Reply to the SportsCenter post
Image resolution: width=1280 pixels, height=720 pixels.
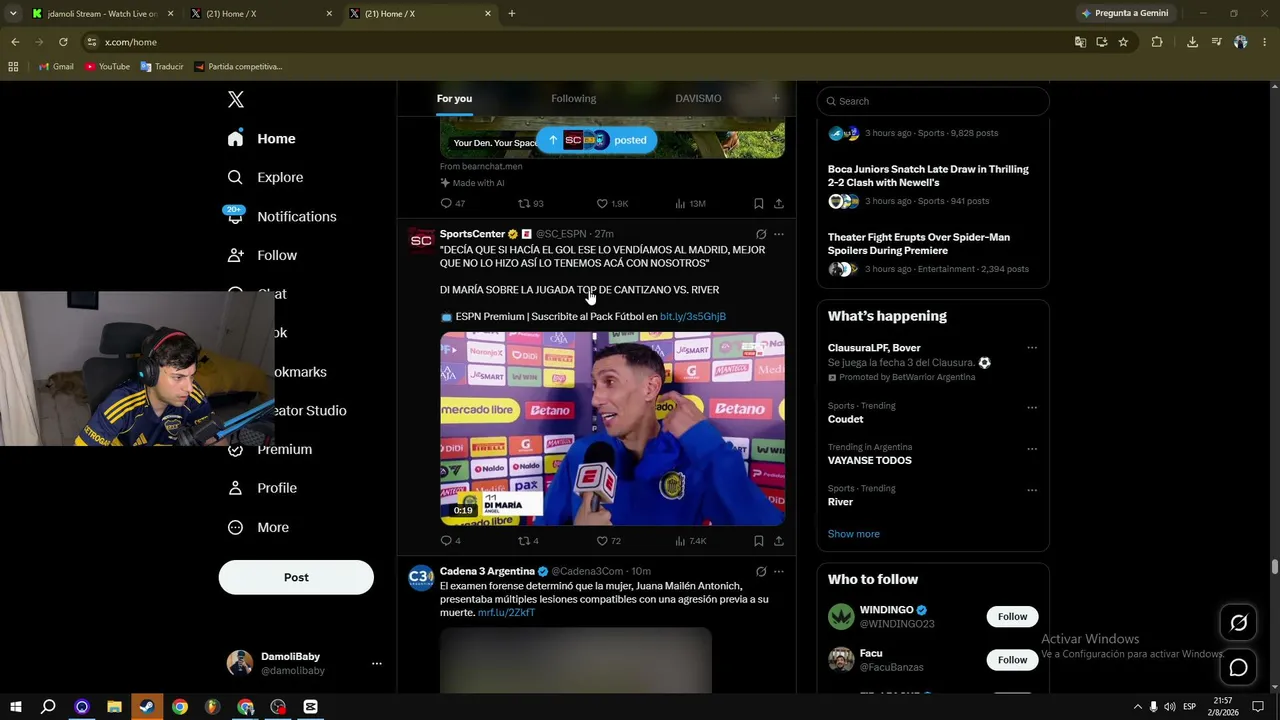coord(451,541)
